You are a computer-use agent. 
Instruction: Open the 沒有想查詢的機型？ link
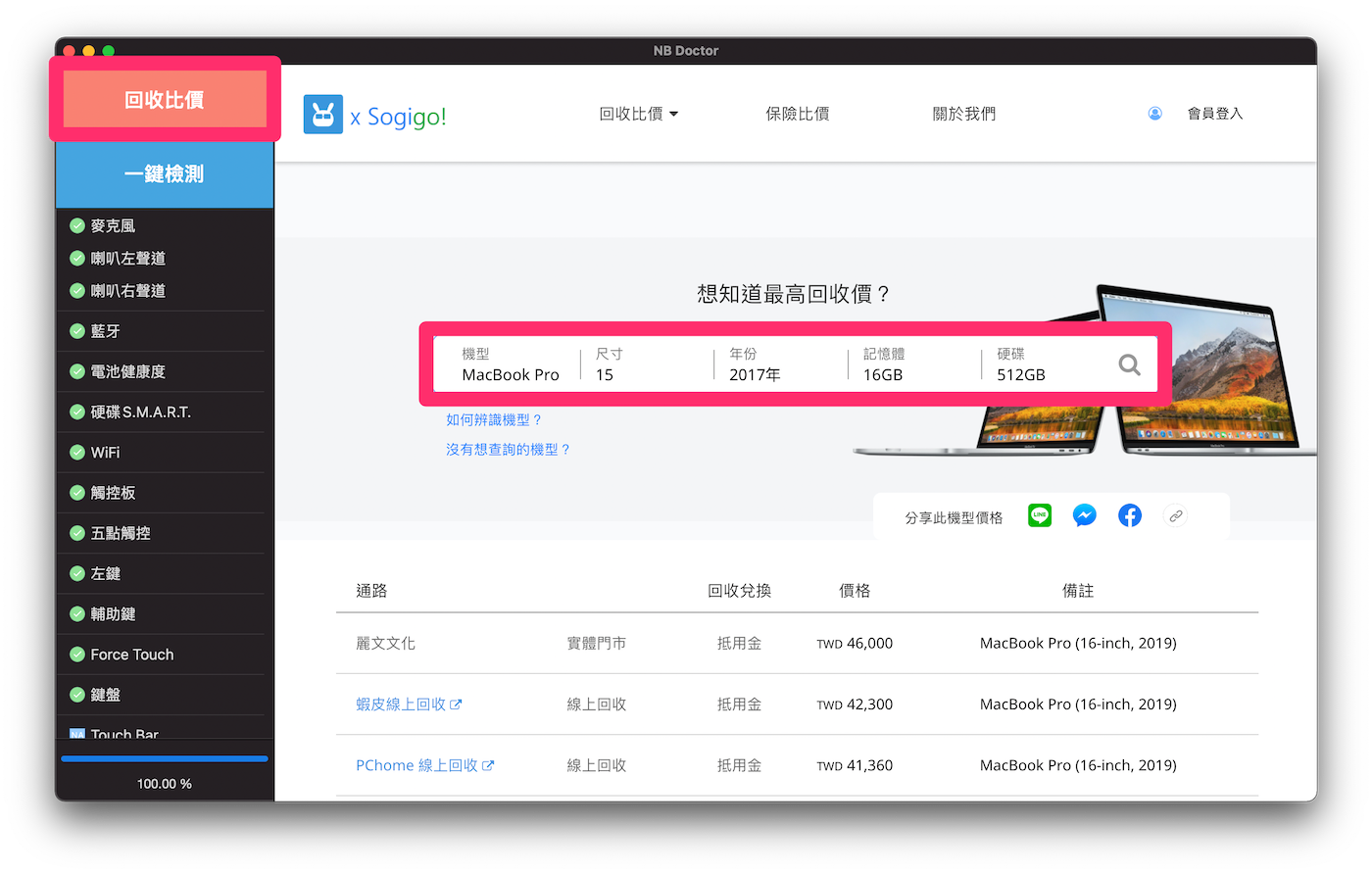tap(509, 449)
